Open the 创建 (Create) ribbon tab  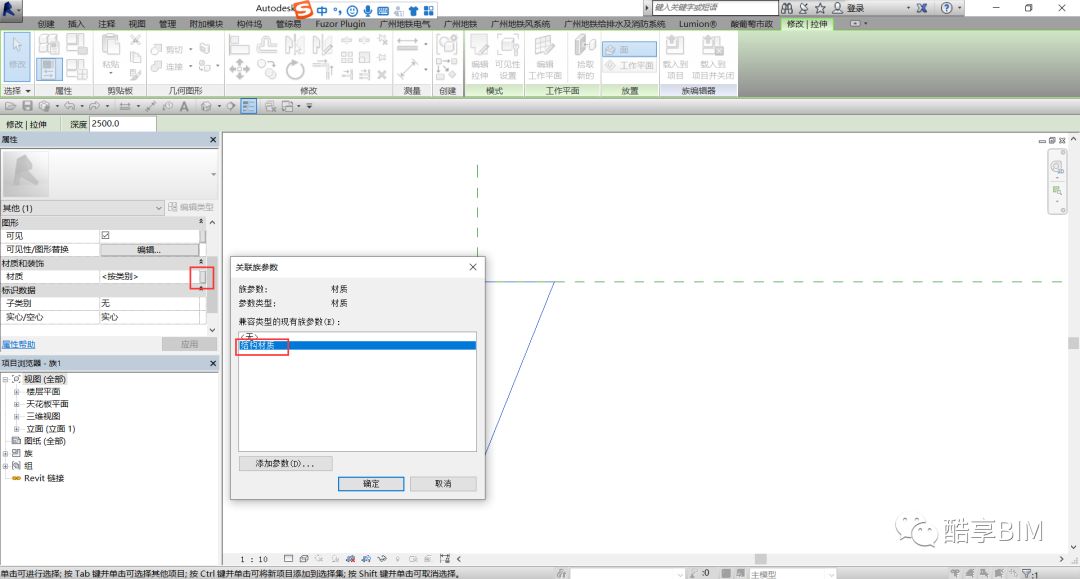pos(46,24)
